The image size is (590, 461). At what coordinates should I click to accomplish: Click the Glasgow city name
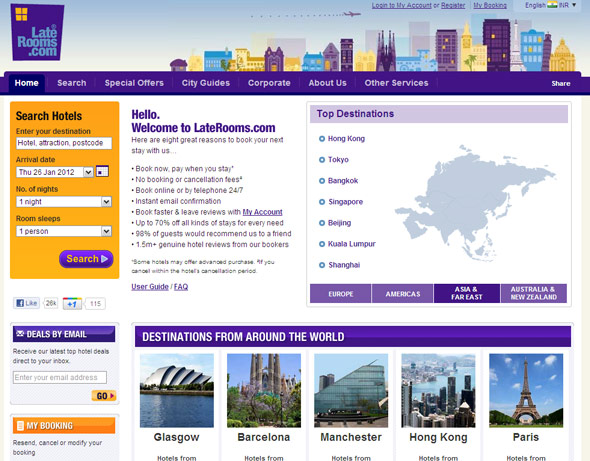tap(176, 437)
